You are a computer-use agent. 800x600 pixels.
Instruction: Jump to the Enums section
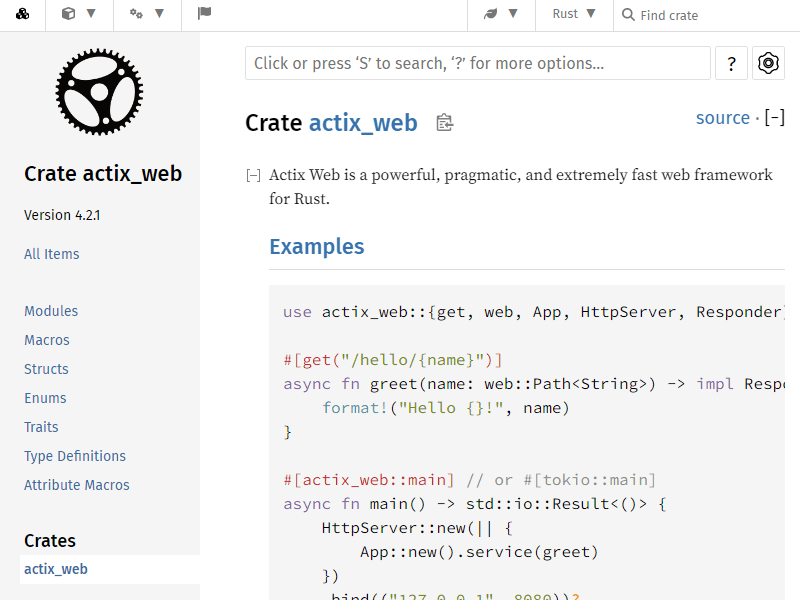point(45,398)
